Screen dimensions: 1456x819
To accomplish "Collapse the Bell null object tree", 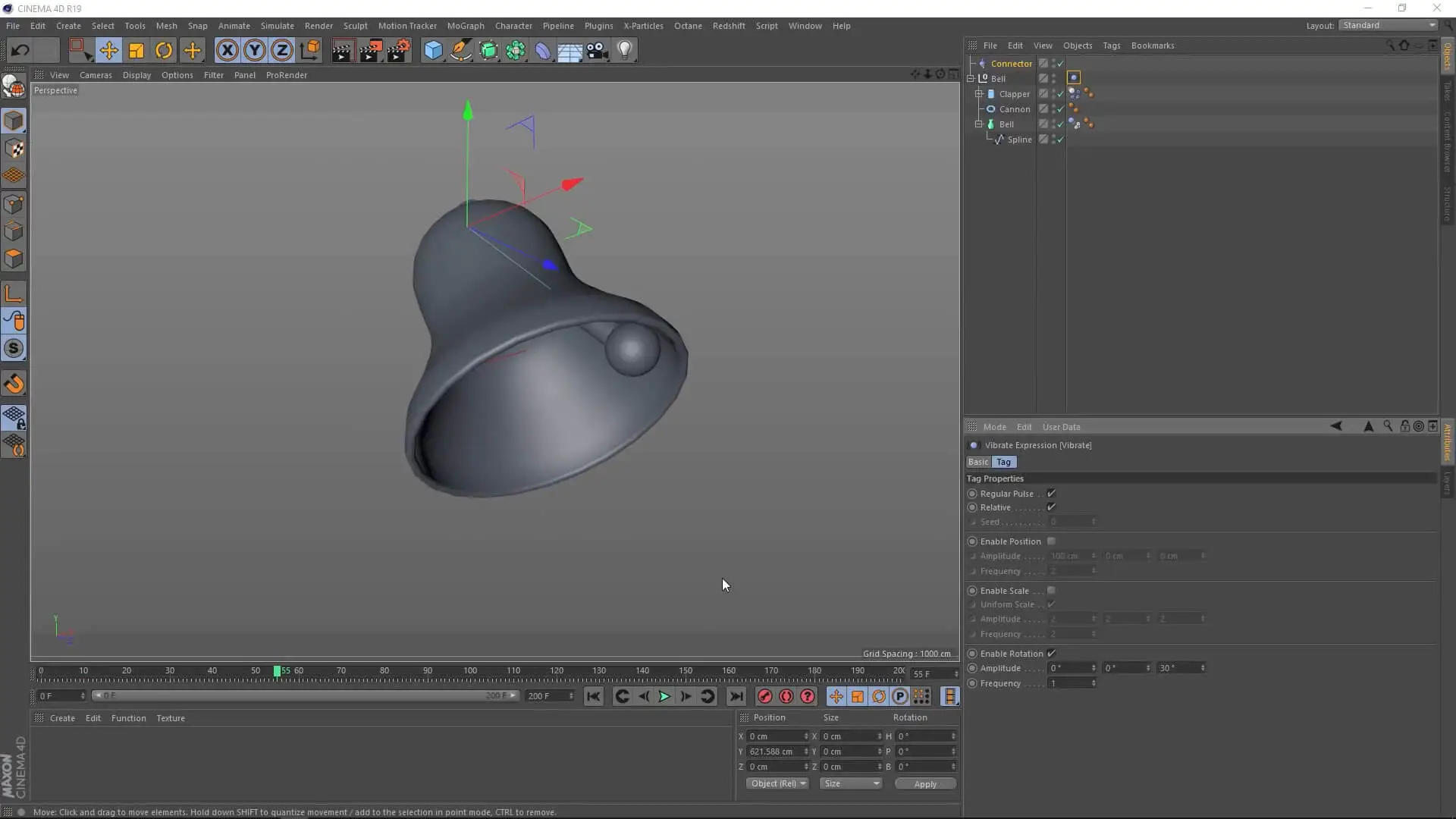I will pyautogui.click(x=971, y=78).
